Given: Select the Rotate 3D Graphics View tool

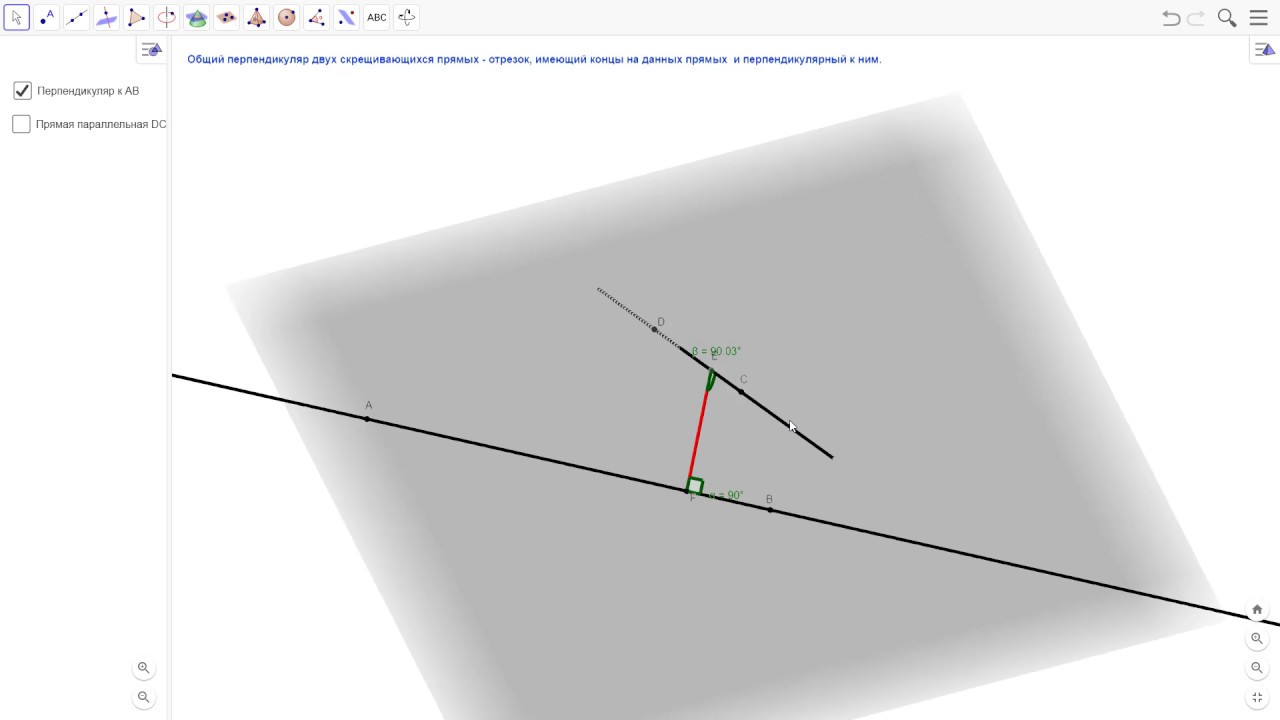Looking at the screenshot, I should [407, 17].
